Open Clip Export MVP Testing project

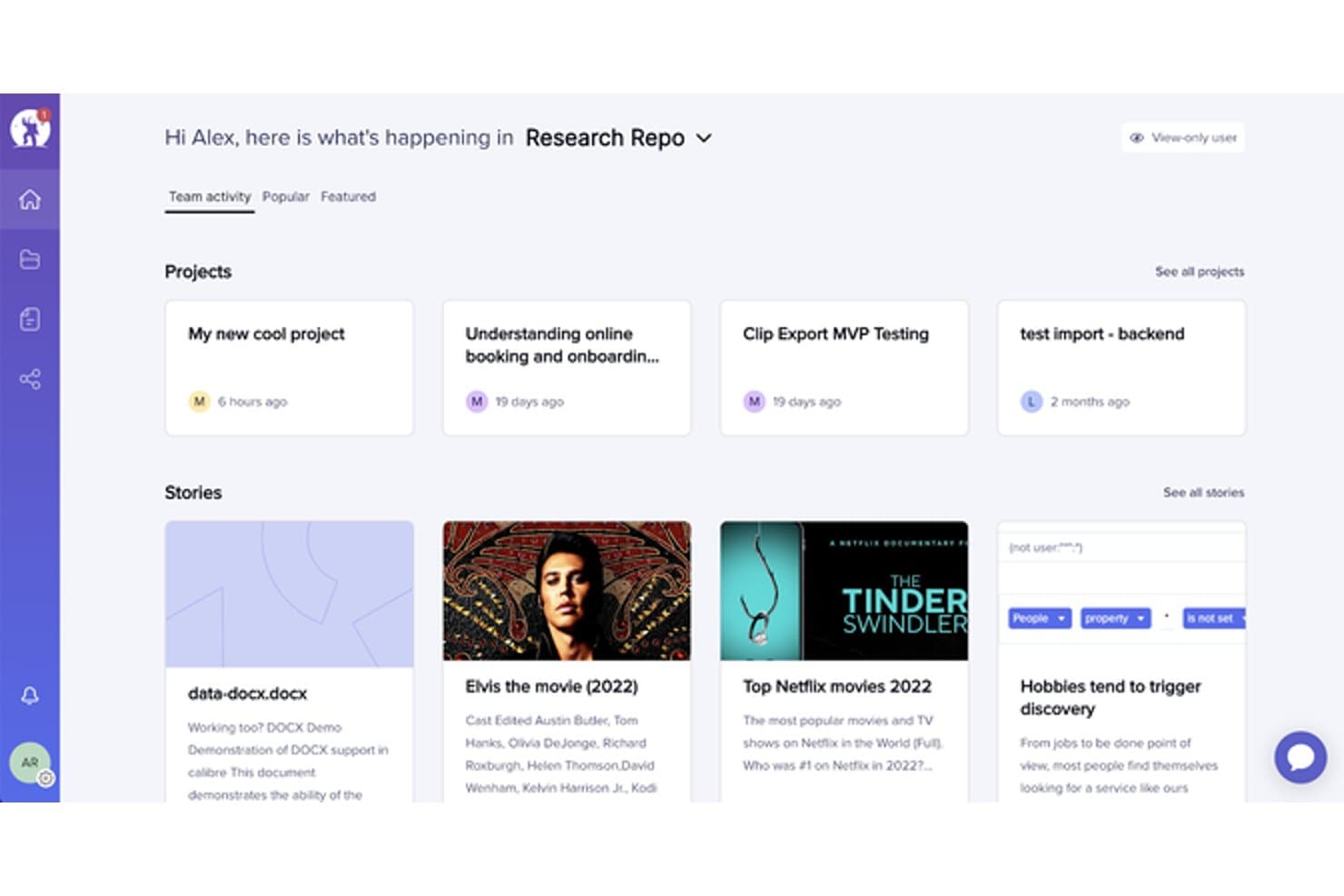844,368
